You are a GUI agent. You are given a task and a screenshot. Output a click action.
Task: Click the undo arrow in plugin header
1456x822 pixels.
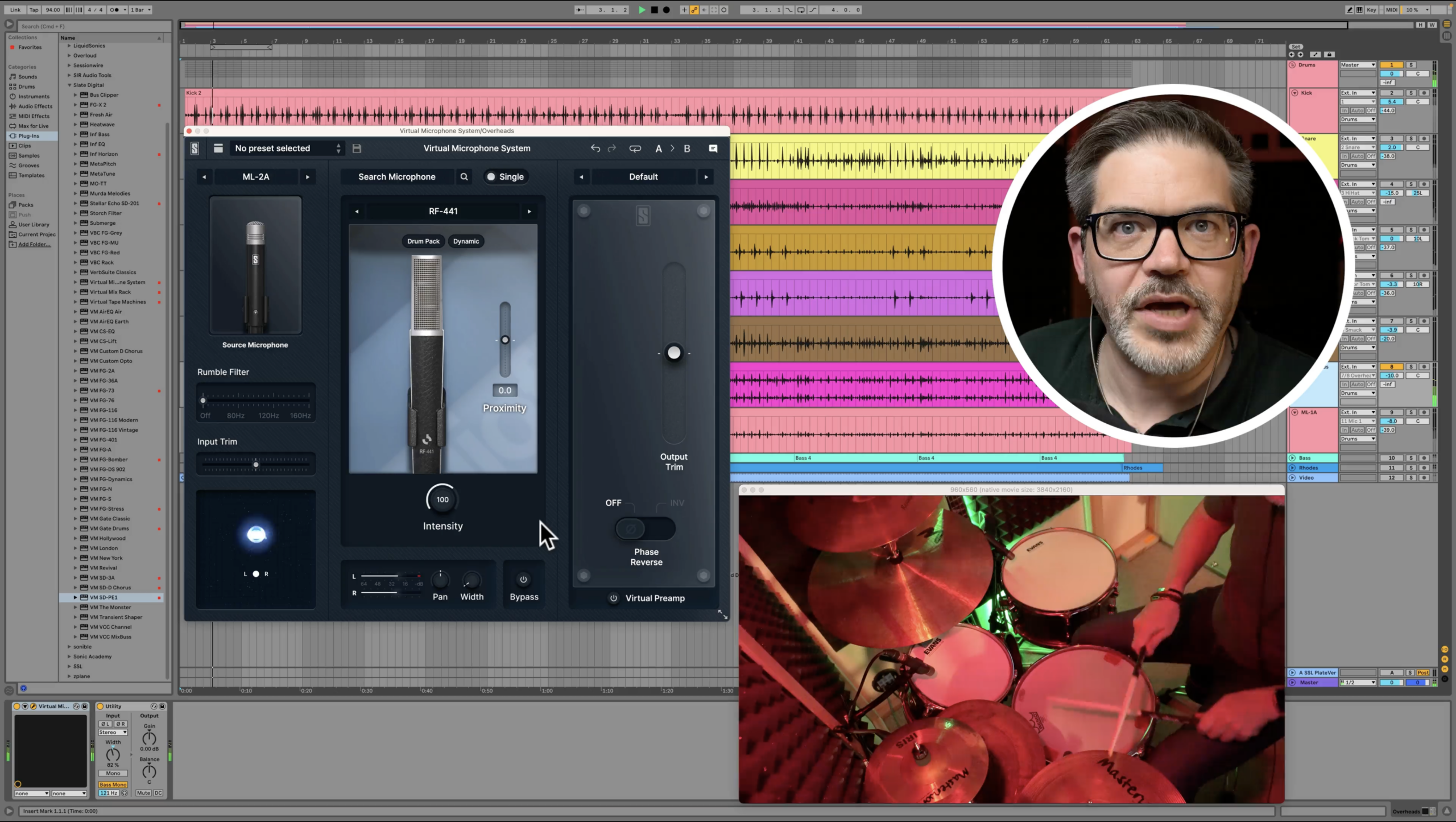595,148
